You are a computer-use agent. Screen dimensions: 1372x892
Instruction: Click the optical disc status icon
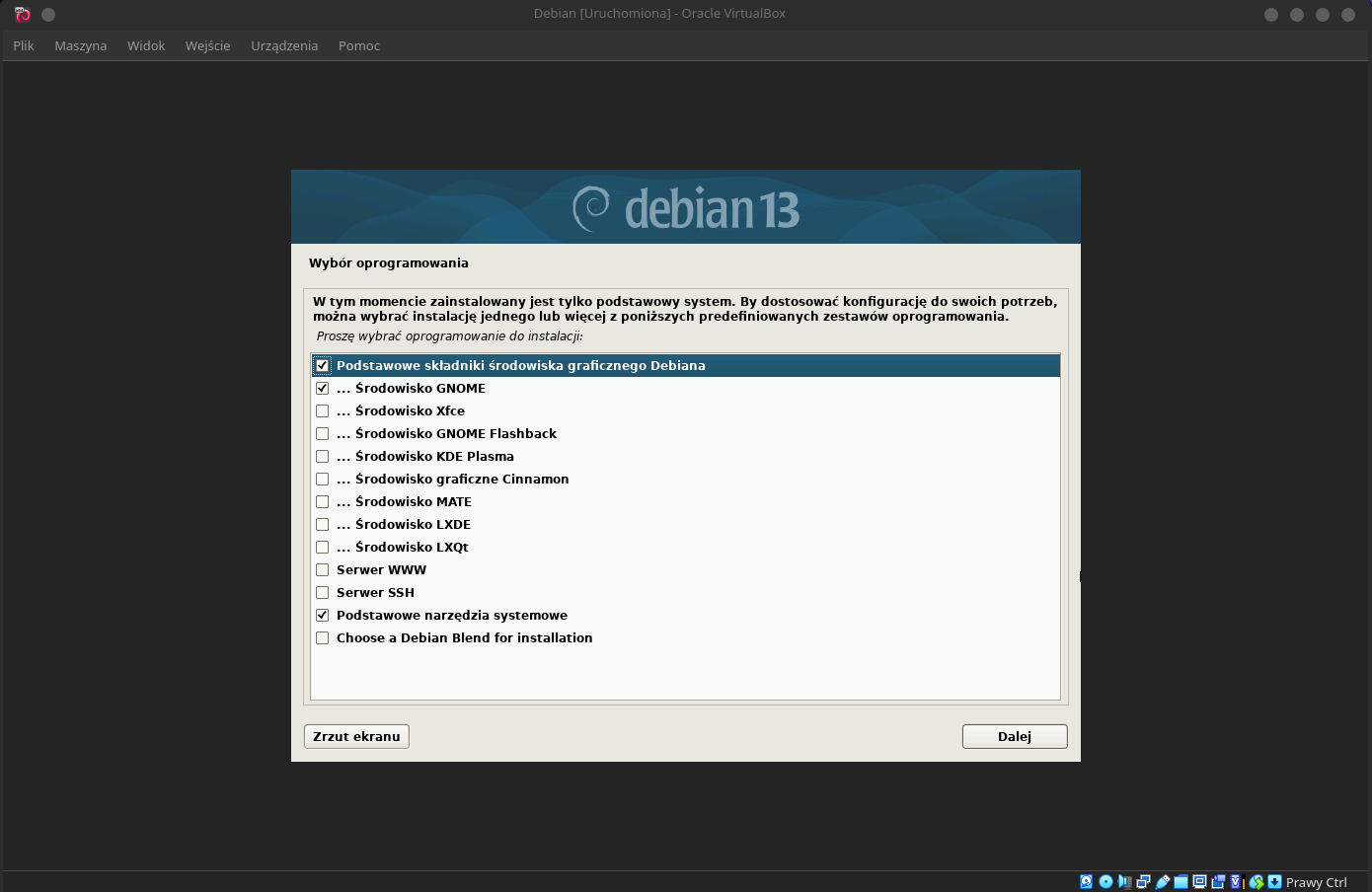pyautogui.click(x=1105, y=881)
